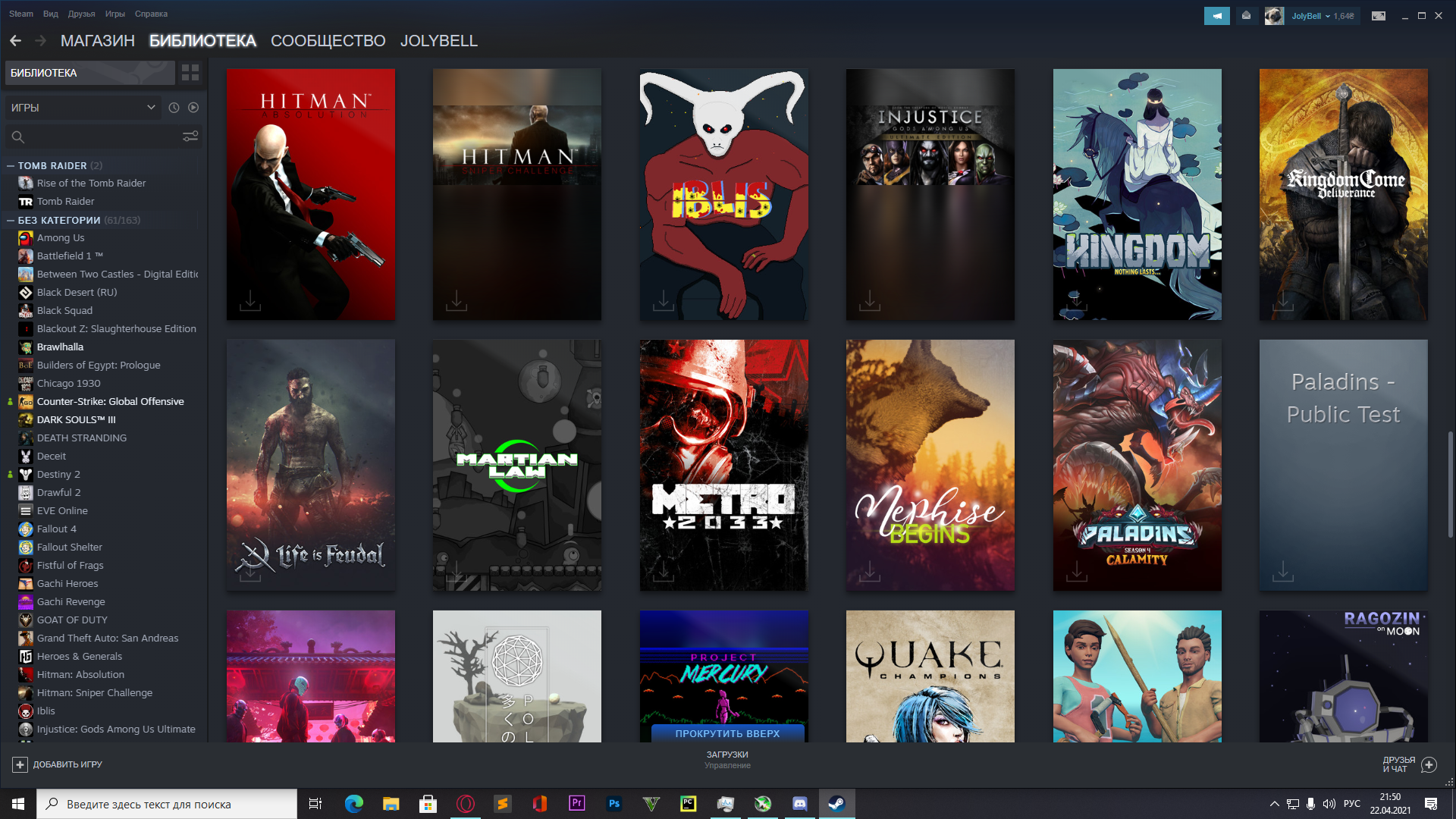Open the Kingdom Come Deliverance cover
This screenshot has height=819, width=1456.
point(1343,194)
